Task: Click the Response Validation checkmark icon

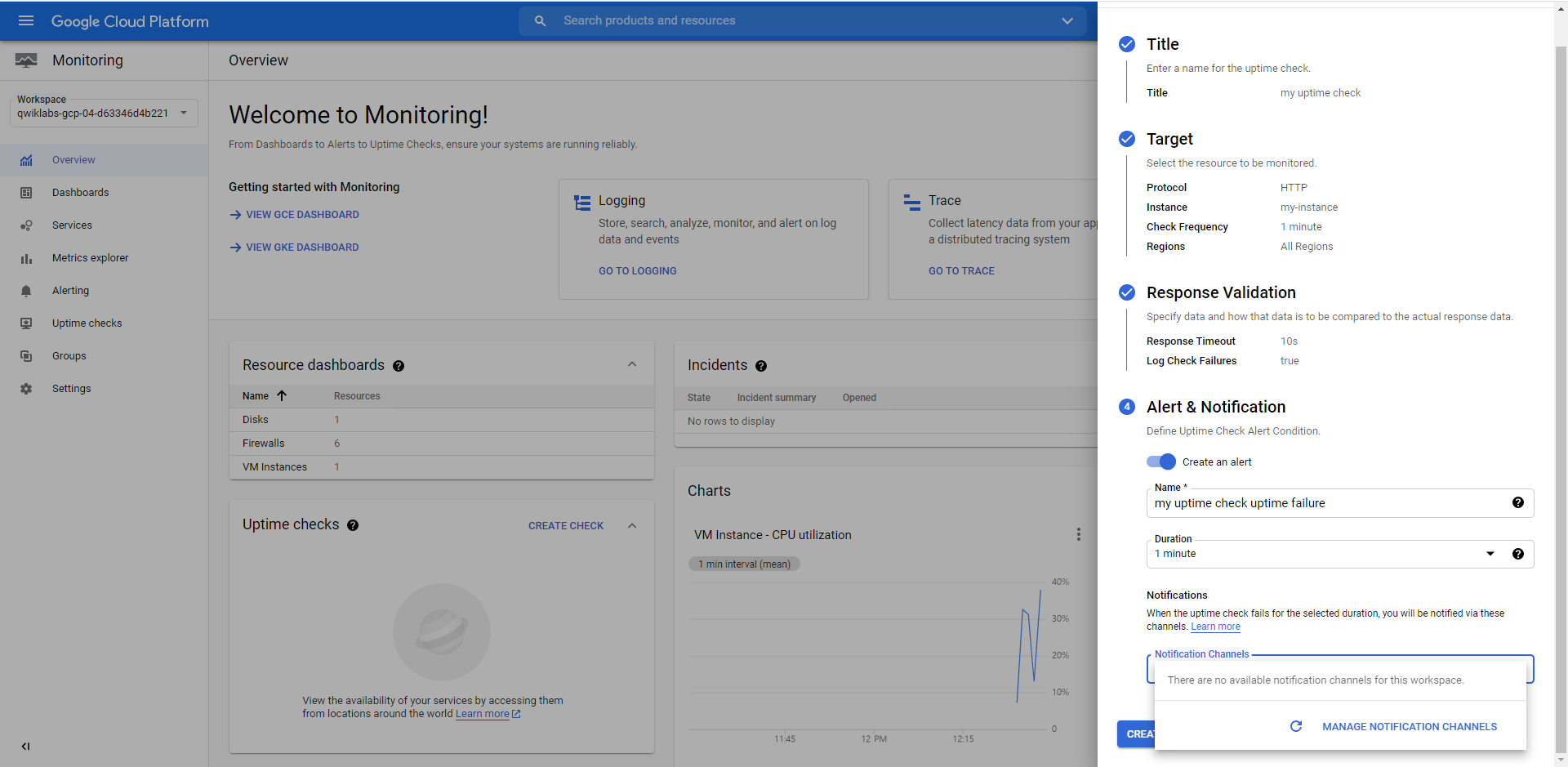Action: [x=1127, y=292]
